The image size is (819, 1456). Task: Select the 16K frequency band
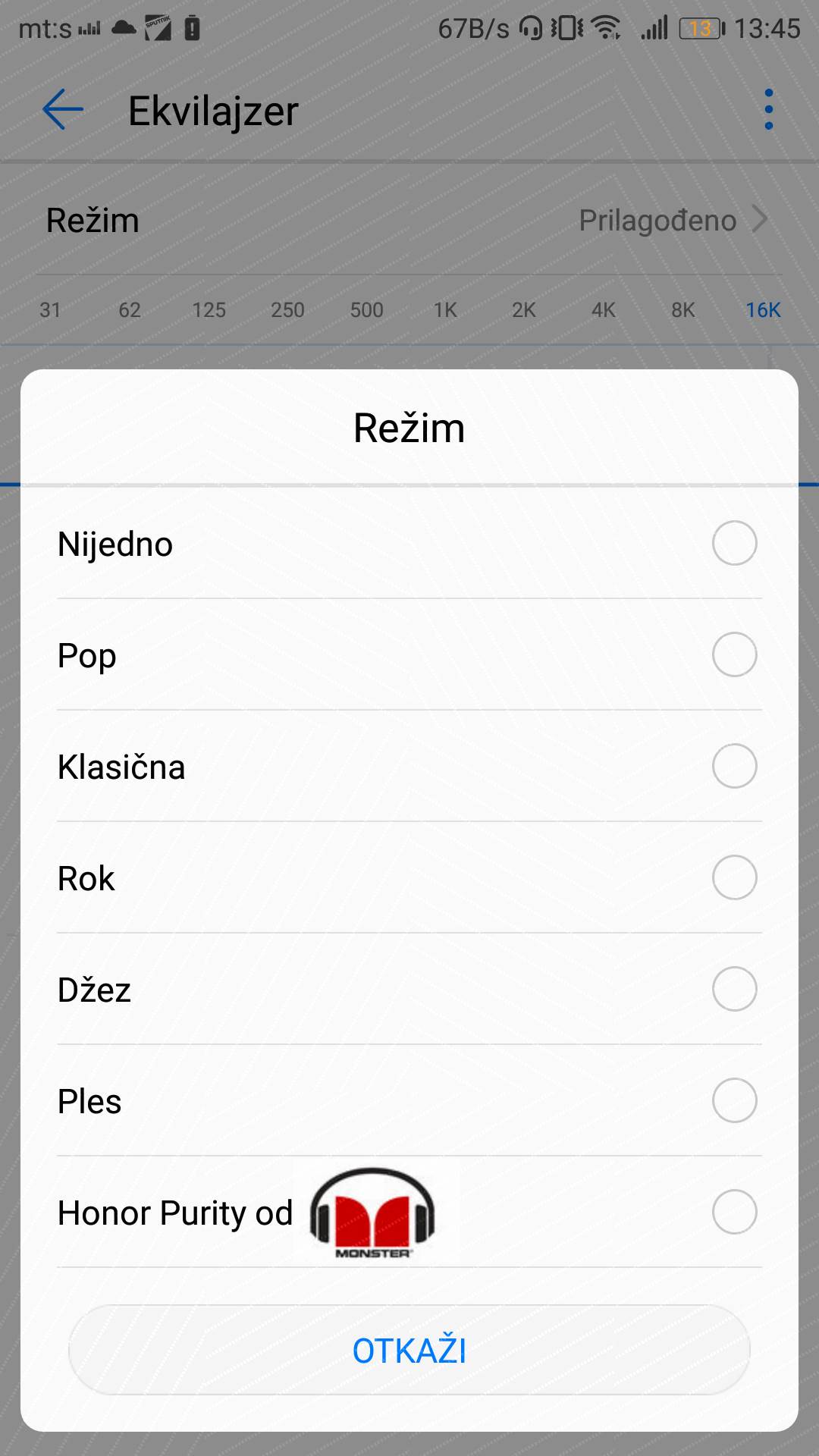[763, 310]
